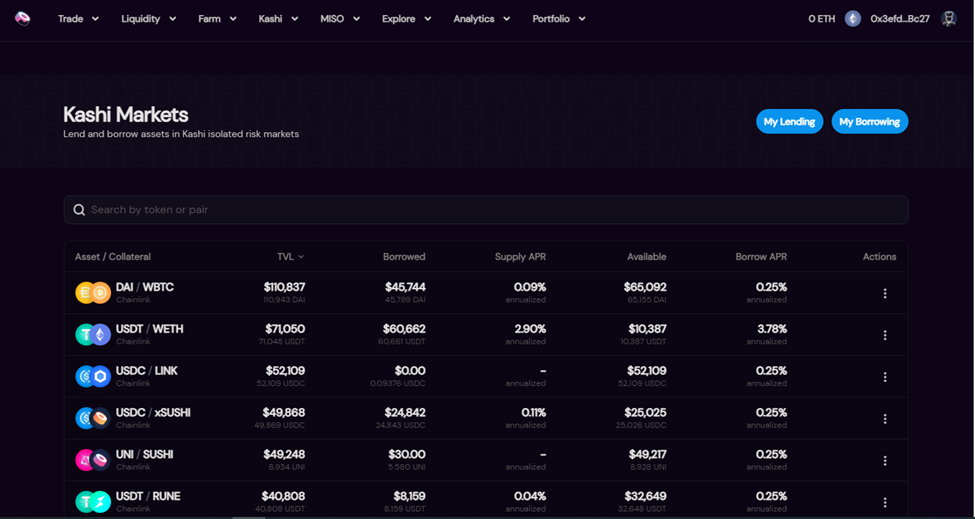Viewport: 975px width, 519px height.
Task: Click the wallet address 0x3efd...Bc27
Action: click(x=900, y=19)
